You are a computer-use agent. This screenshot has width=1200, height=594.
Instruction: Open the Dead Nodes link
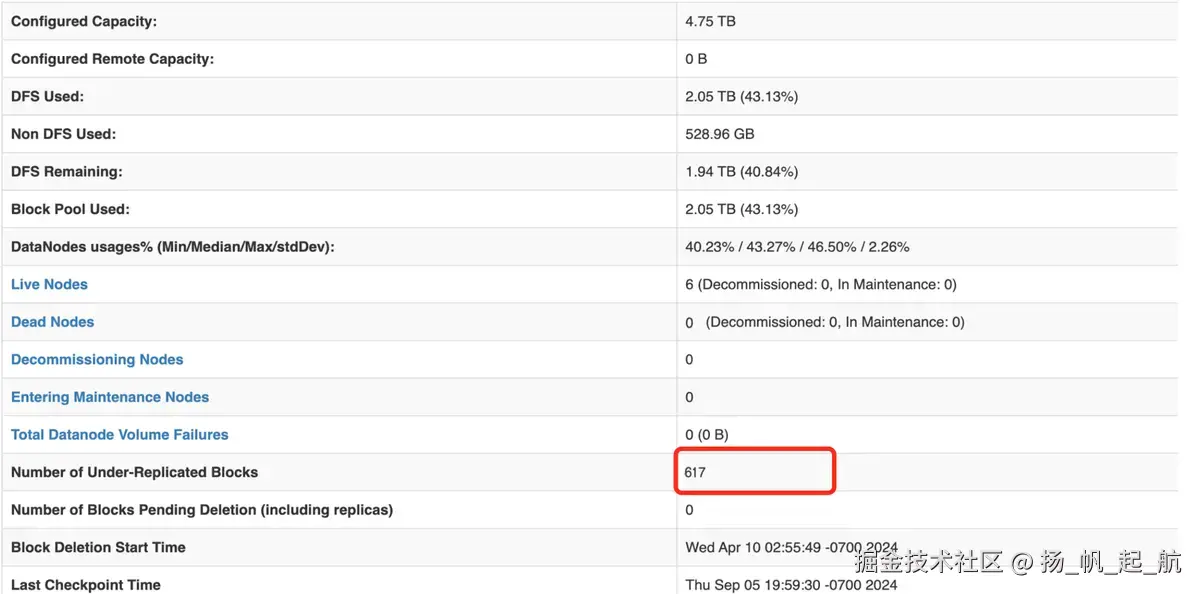tap(52, 322)
